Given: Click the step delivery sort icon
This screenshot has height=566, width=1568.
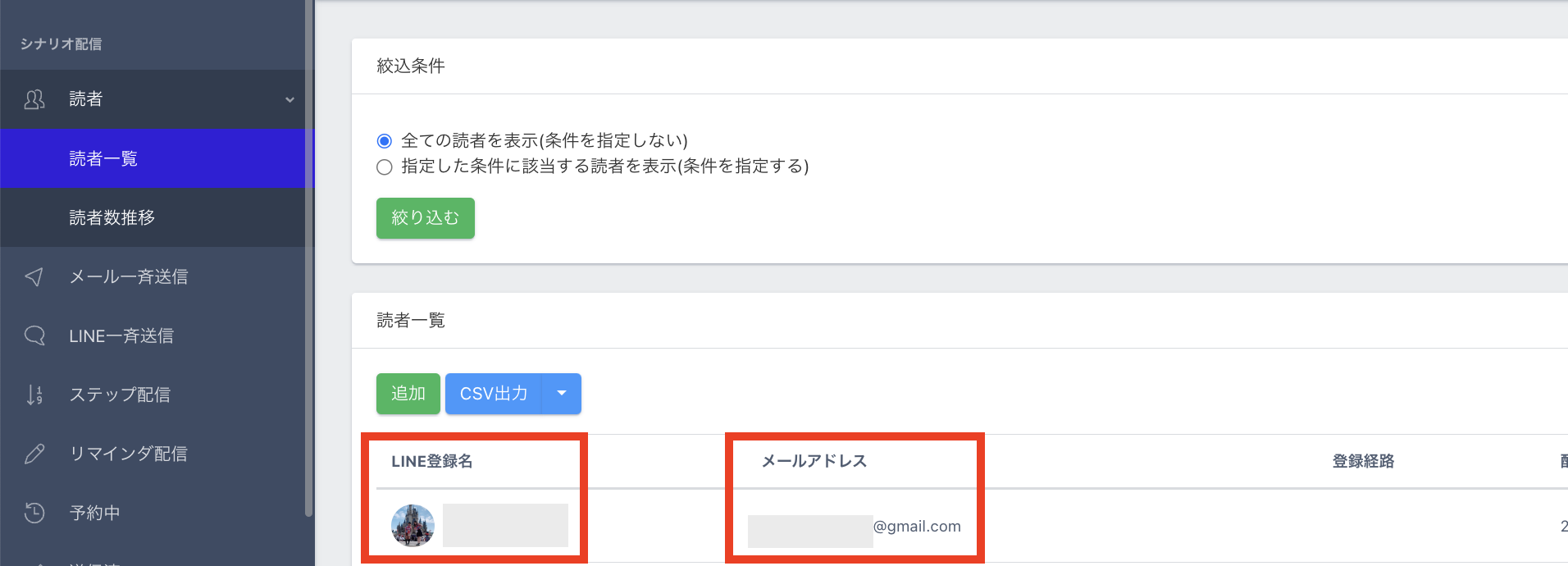Looking at the screenshot, I should 34,395.
